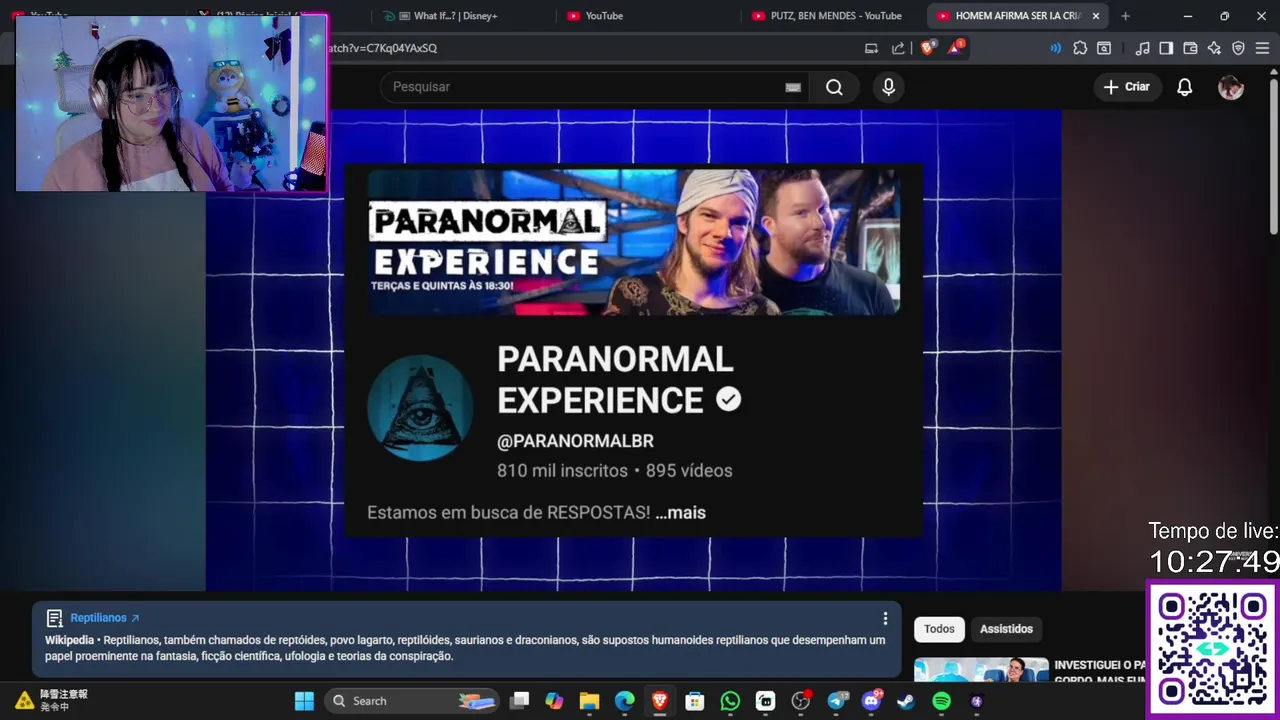
Task: Open the INVESTIGUEI O PA... video thumbnail
Action: (981, 670)
